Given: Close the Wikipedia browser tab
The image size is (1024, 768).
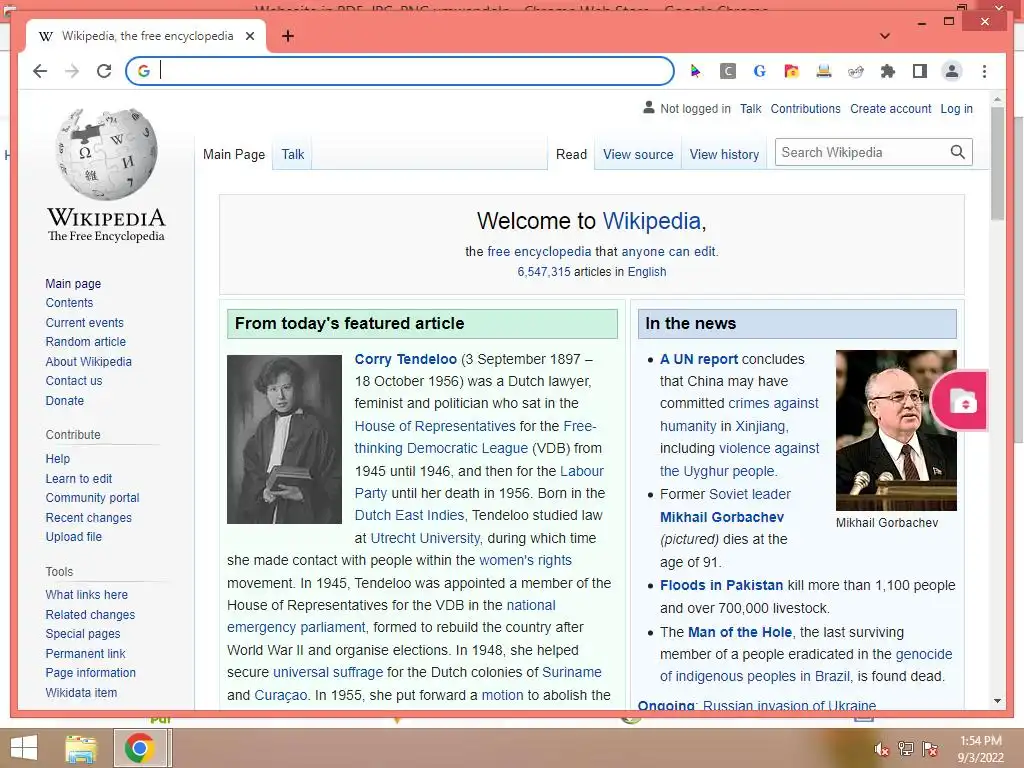Looking at the screenshot, I should [x=250, y=37].
